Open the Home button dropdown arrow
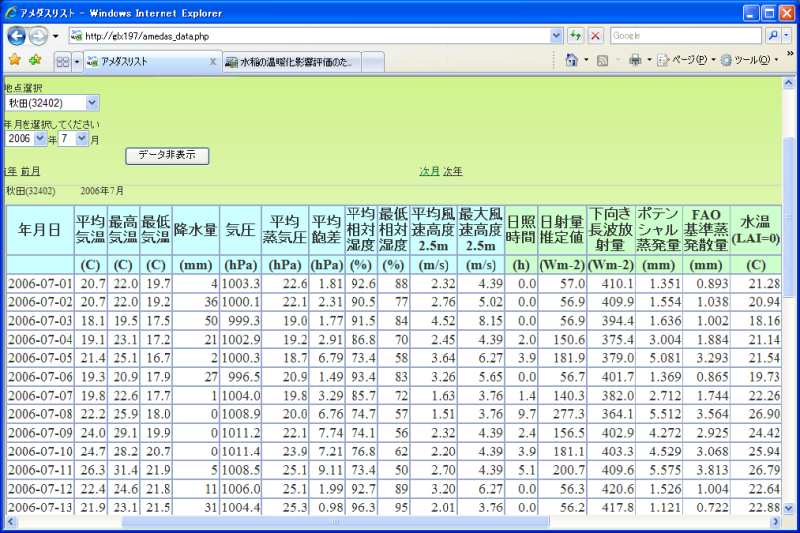Screen dimensions: 800x533 pos(586,60)
